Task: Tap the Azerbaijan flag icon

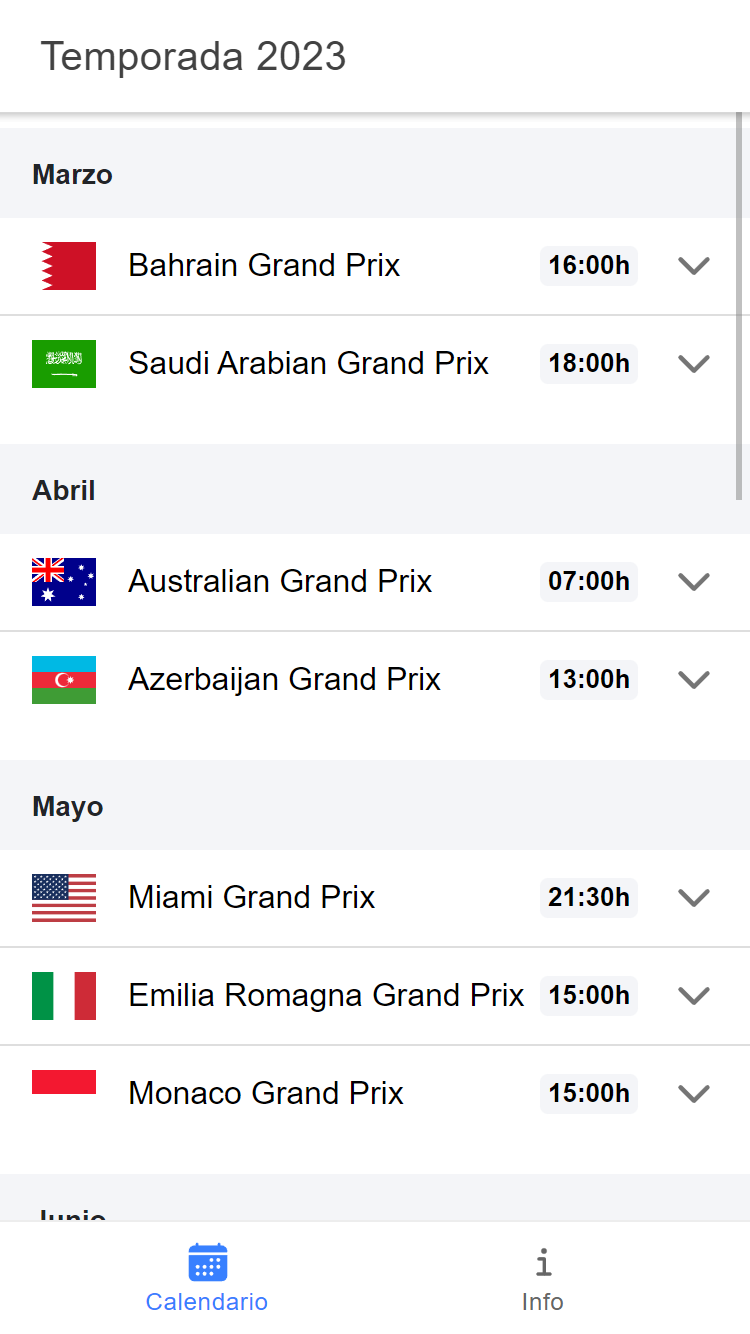Action: click(64, 680)
